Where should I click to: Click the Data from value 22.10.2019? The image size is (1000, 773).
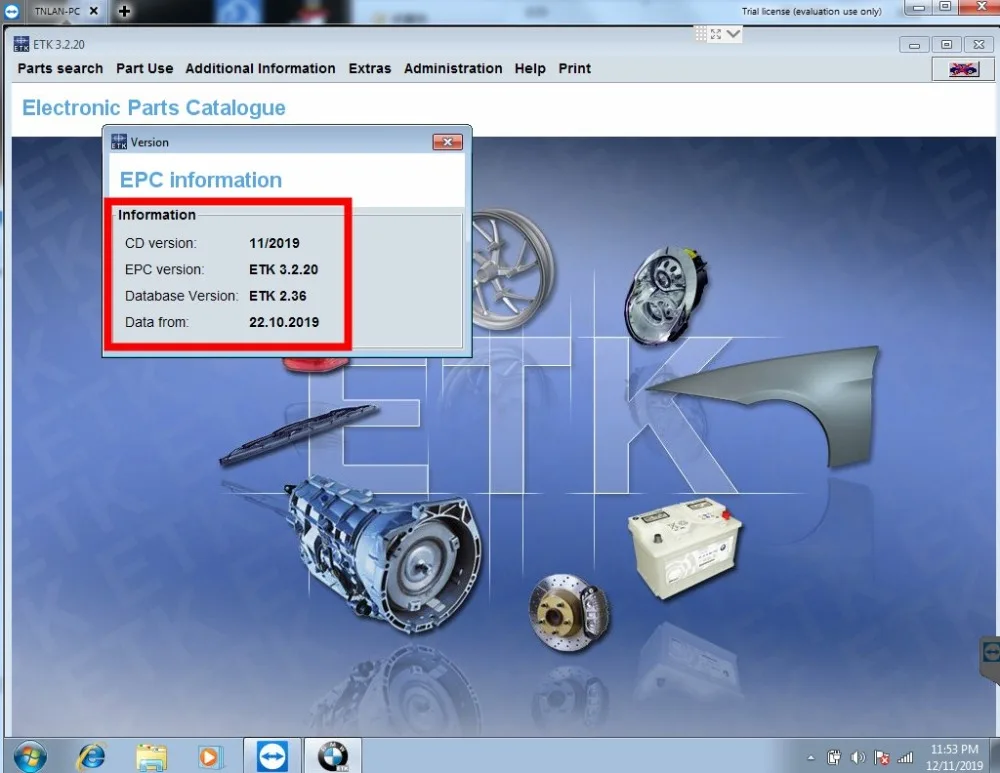(x=284, y=322)
